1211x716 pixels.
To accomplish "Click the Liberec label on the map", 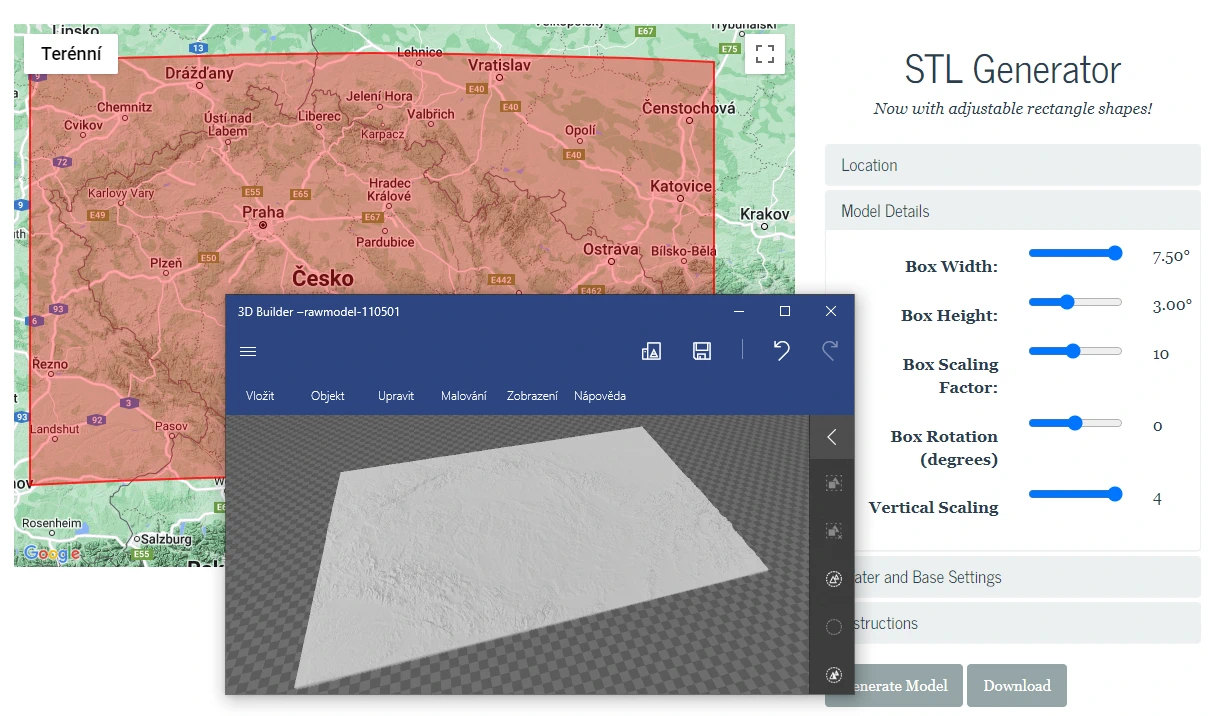I will tap(318, 116).
